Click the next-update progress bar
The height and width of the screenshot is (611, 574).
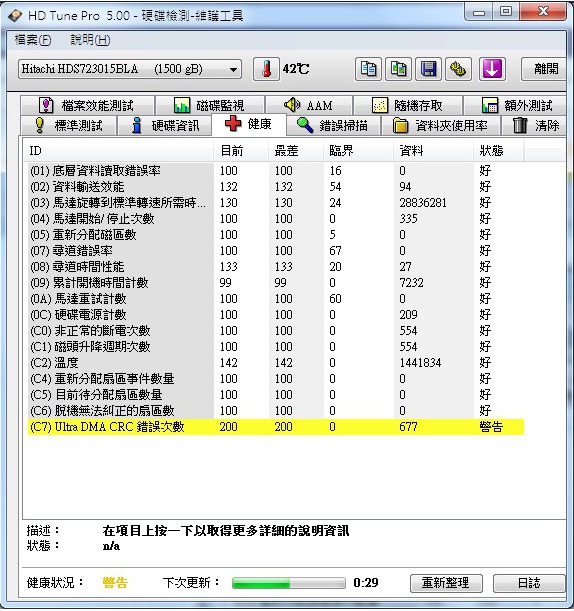pyautogui.click(x=288, y=583)
